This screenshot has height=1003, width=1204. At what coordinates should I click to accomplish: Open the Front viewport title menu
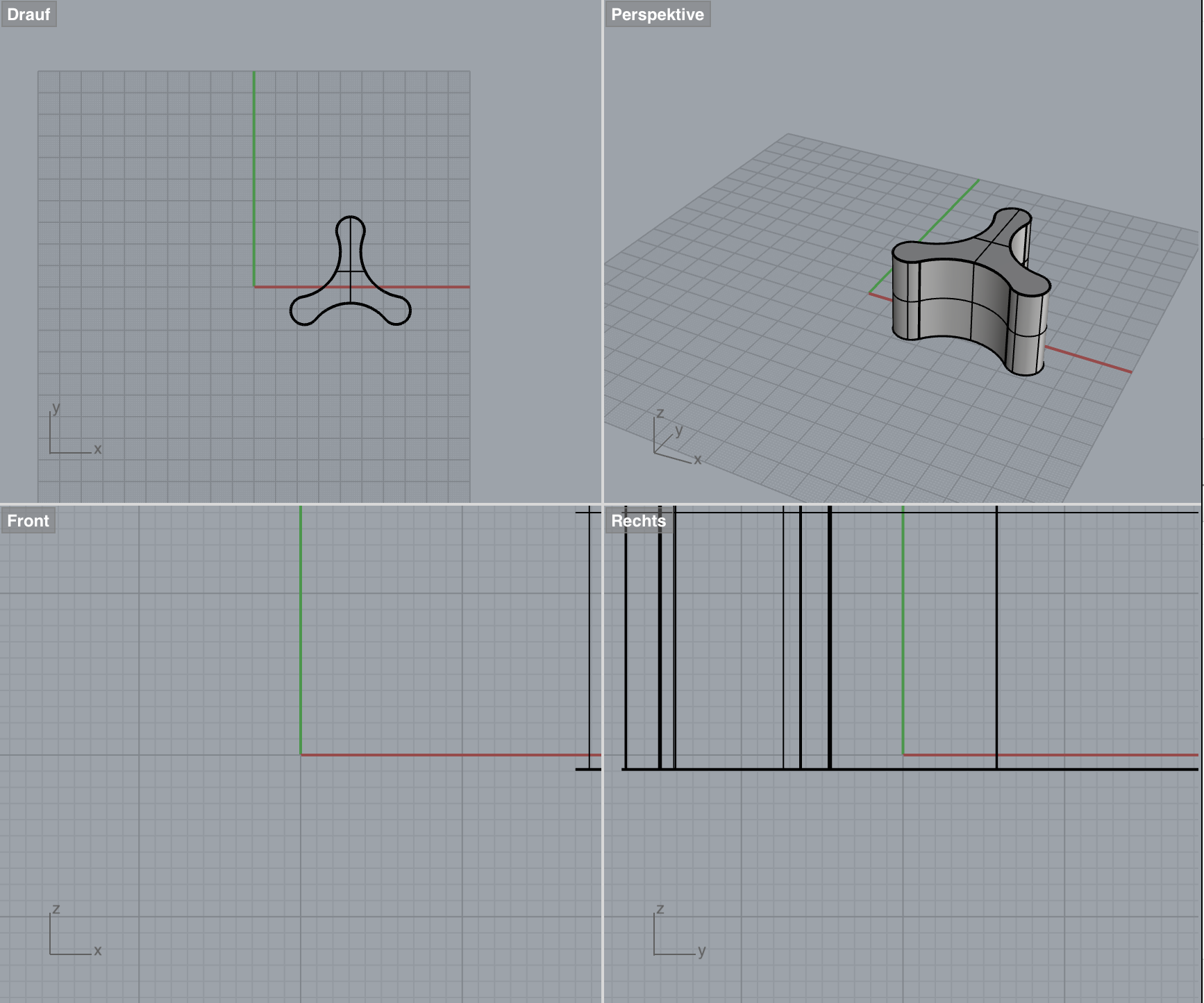click(x=28, y=521)
